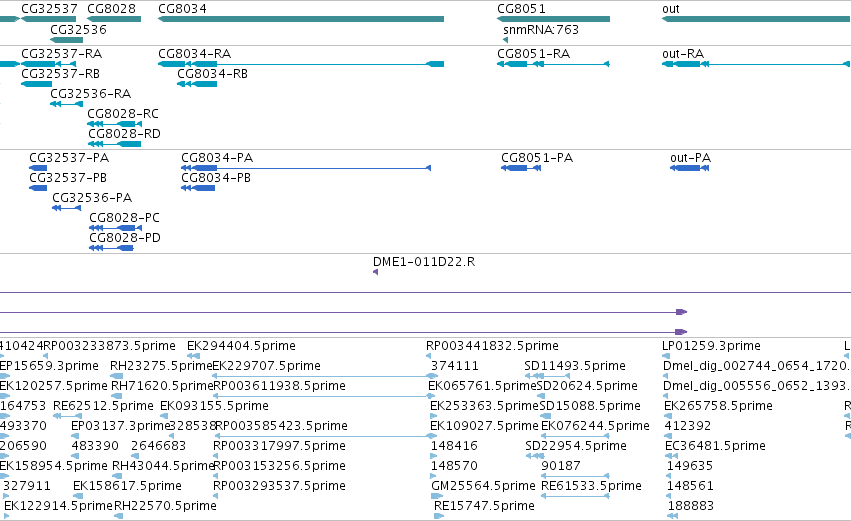Screen dimensions: 851x521
Task: Click the label RP003317997.5prime
Action: pos(280,446)
